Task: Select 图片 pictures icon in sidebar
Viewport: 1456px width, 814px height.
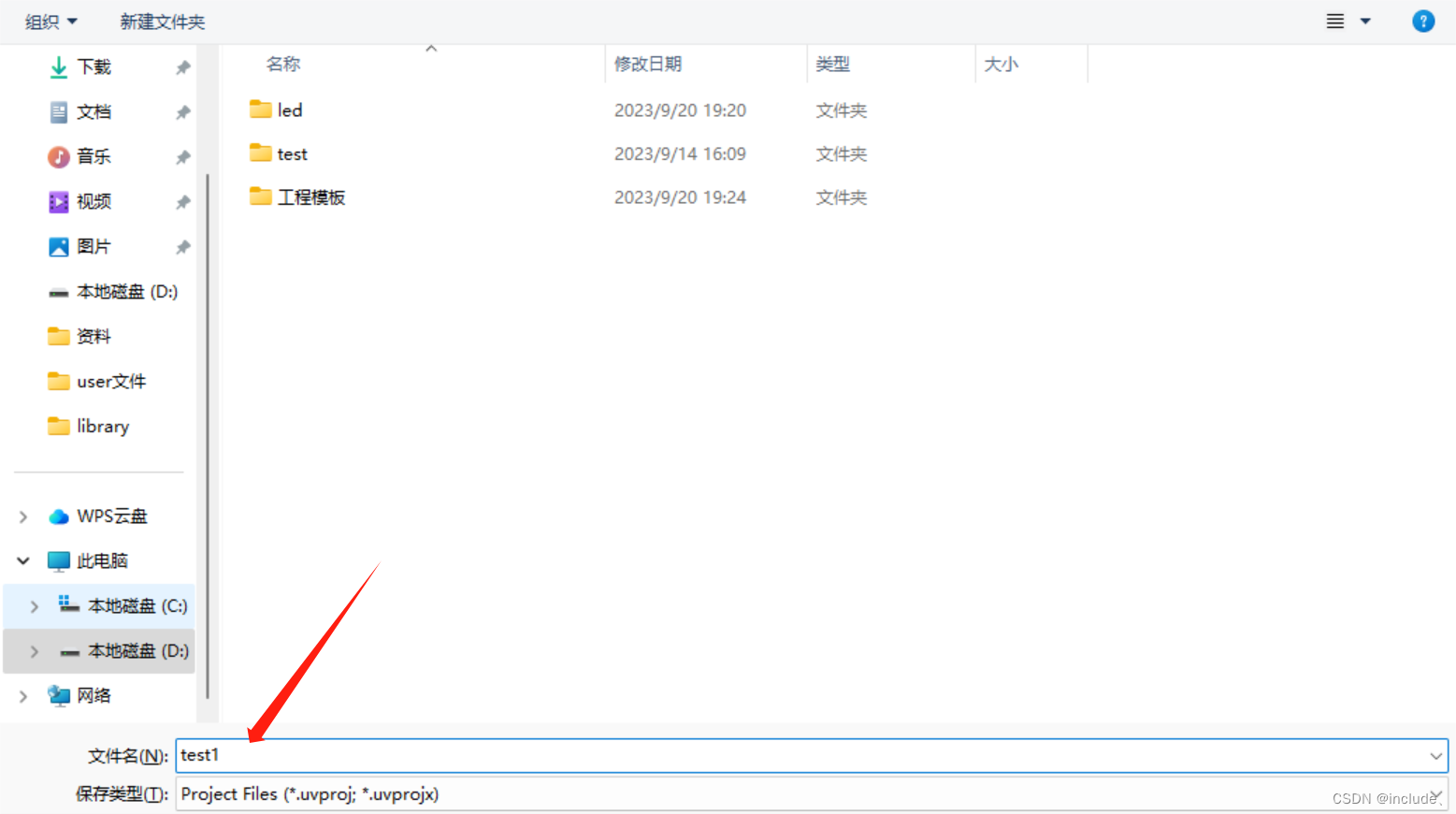Action: pos(59,247)
